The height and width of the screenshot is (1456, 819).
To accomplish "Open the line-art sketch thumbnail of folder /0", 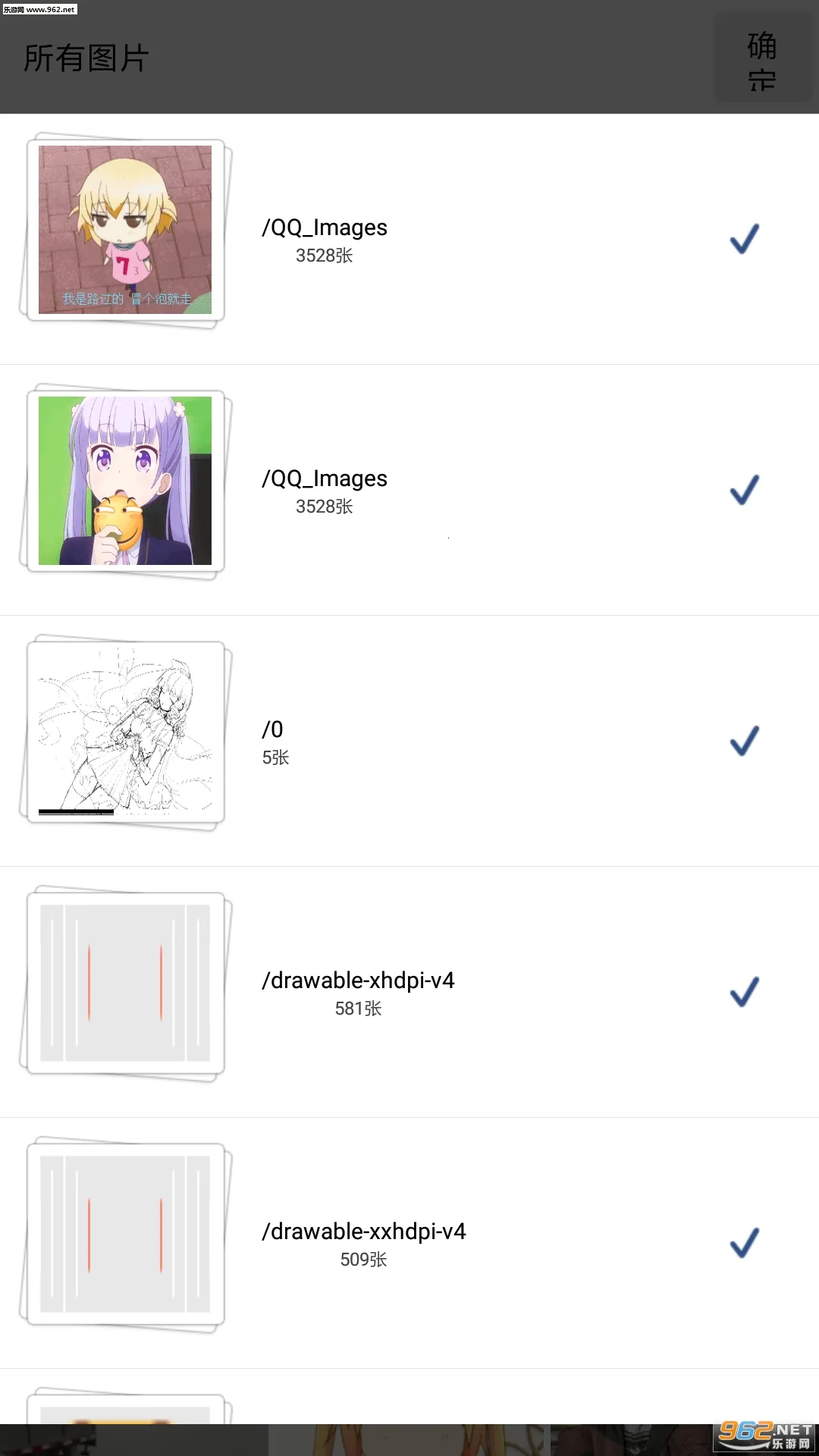I will pyautogui.click(x=125, y=732).
